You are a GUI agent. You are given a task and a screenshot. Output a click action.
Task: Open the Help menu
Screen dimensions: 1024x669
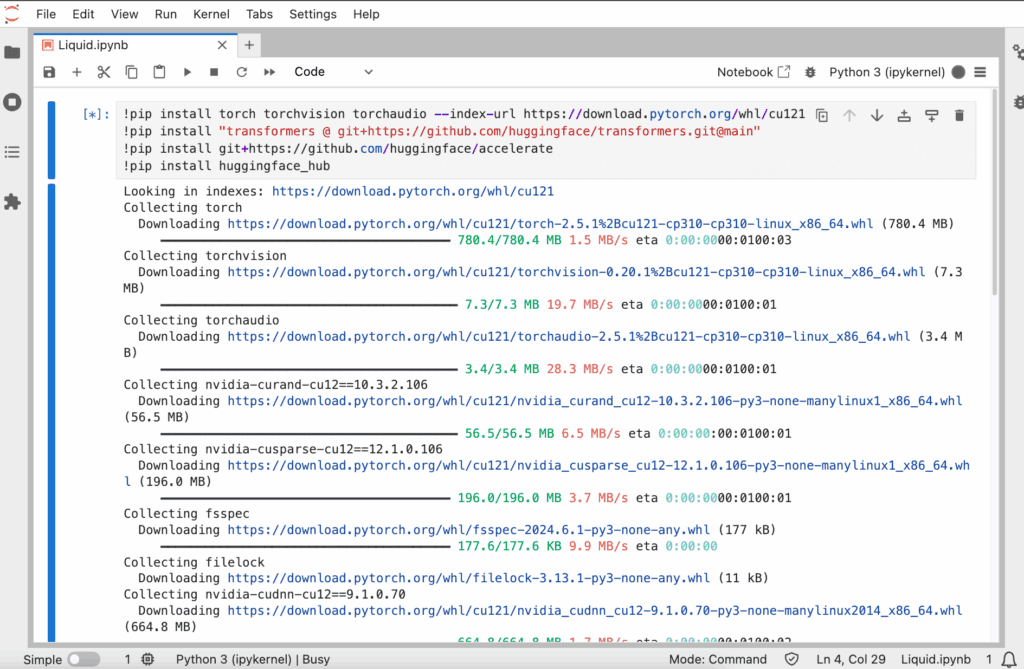(366, 14)
